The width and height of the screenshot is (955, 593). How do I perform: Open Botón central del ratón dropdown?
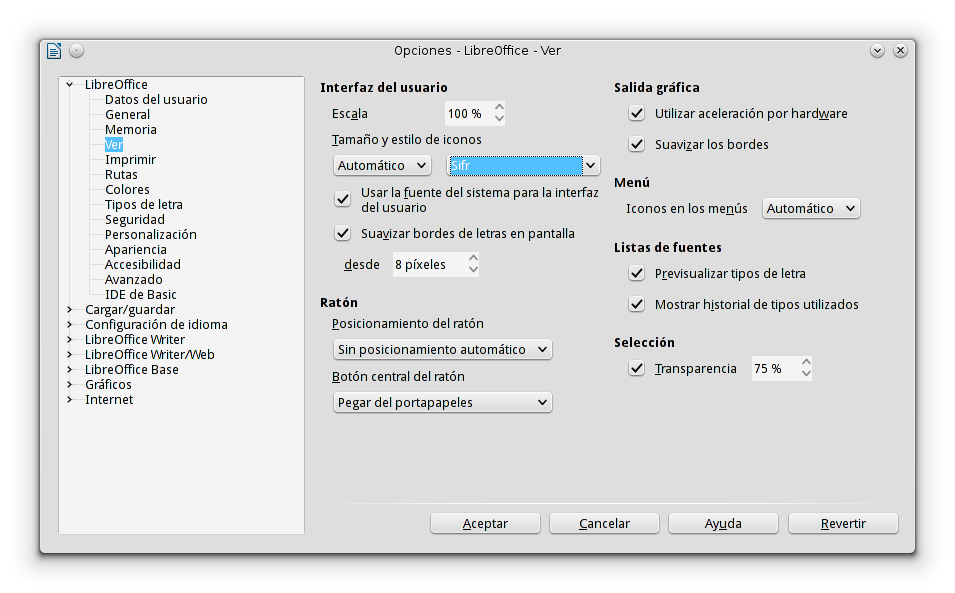[443, 402]
